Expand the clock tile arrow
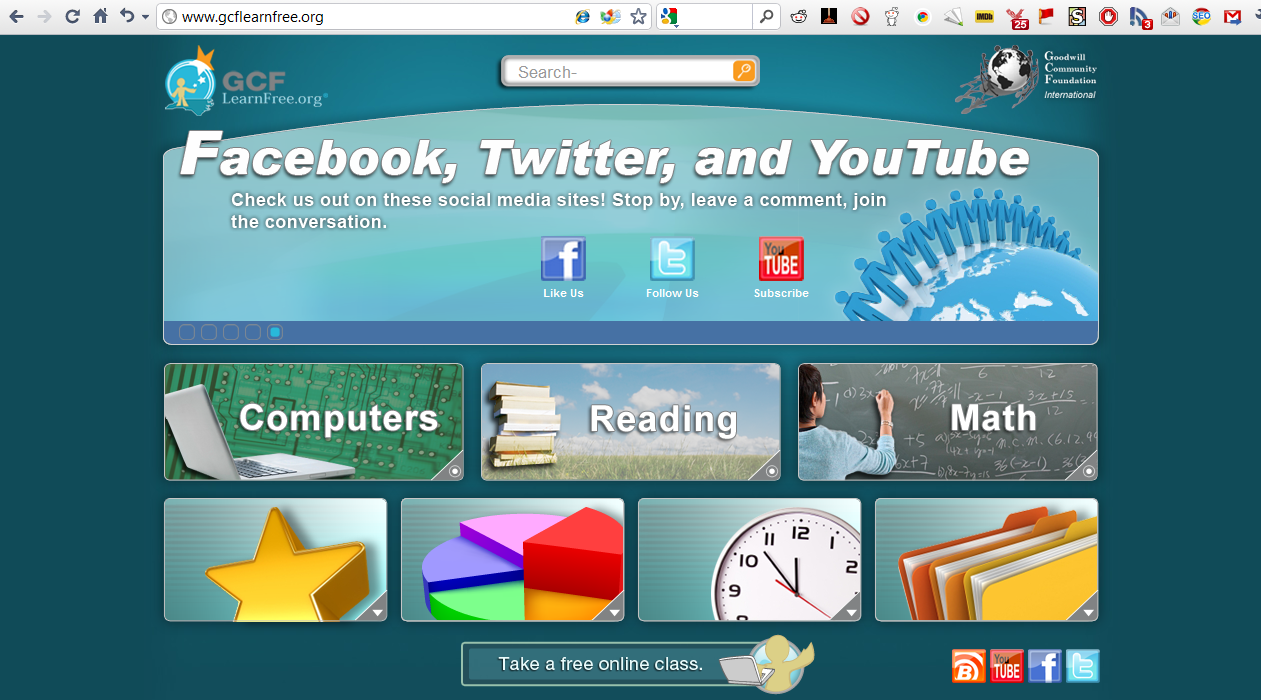 click(x=851, y=612)
